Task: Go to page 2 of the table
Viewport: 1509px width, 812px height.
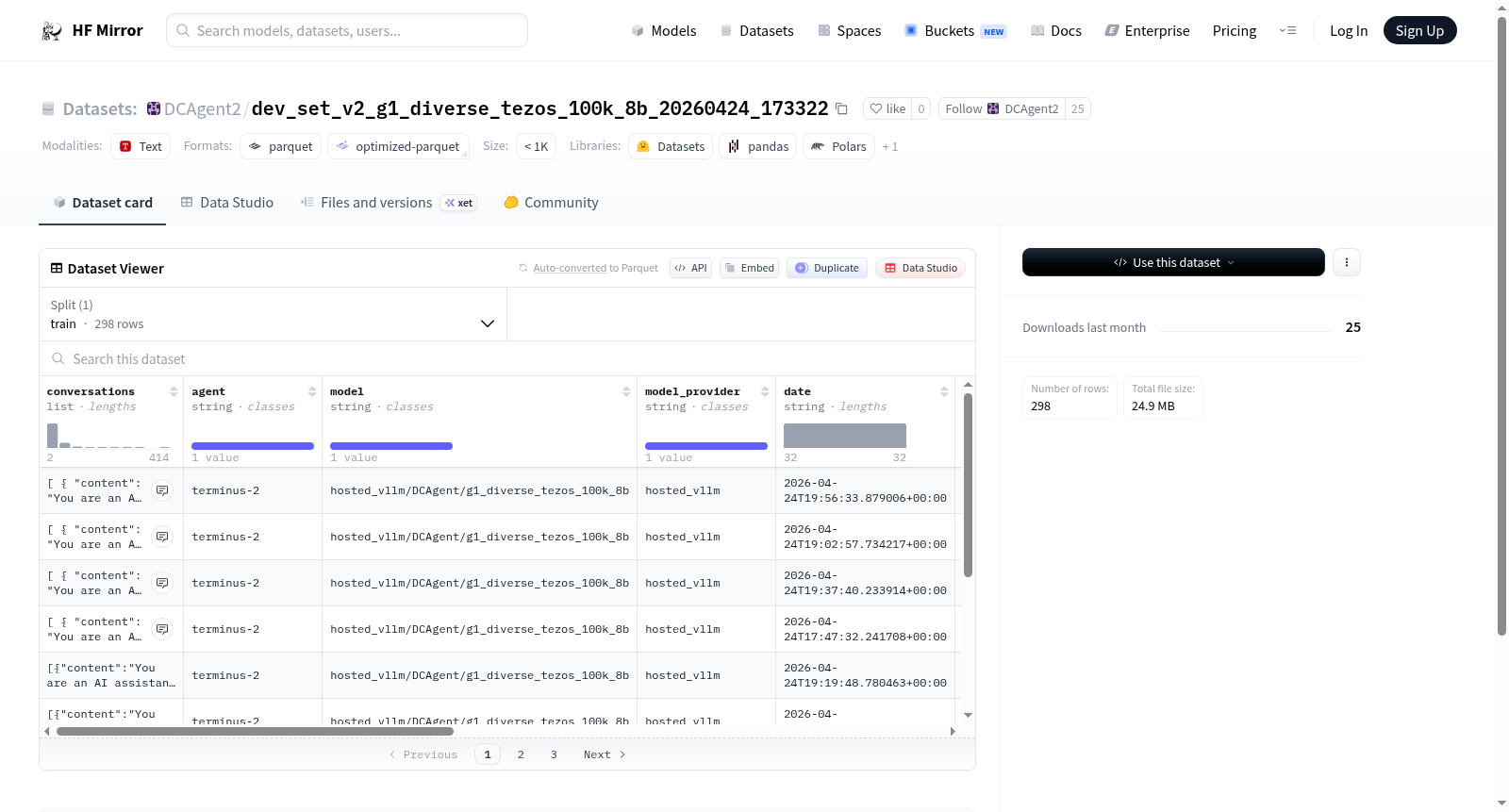Action: [521, 754]
